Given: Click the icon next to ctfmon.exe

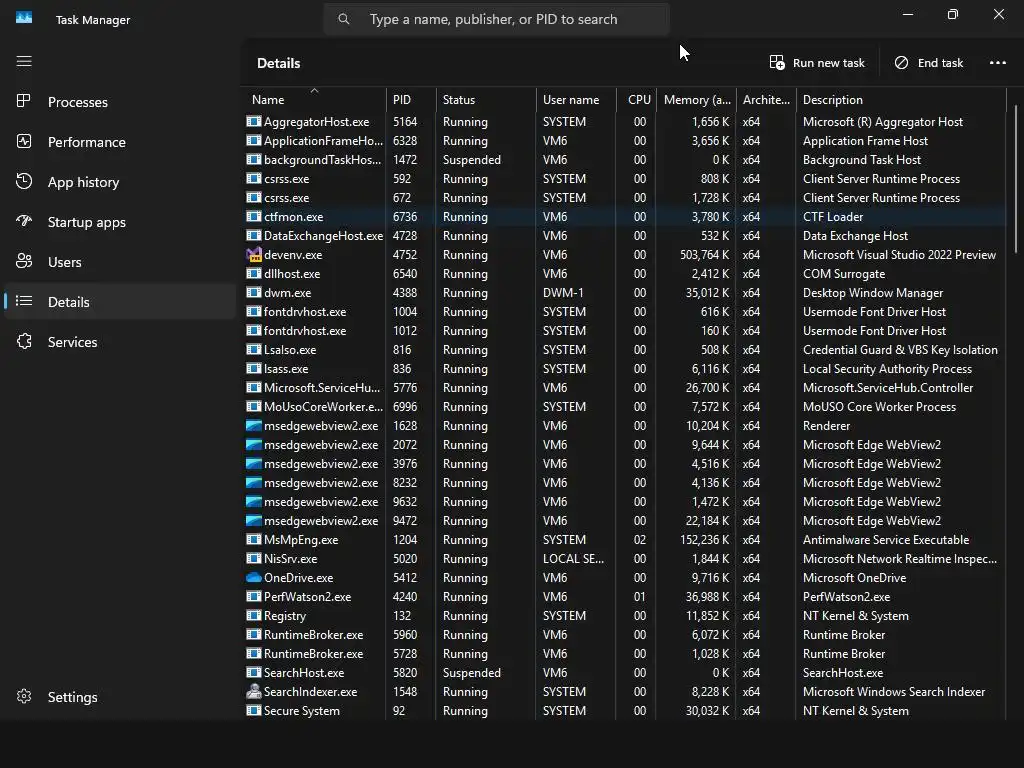Looking at the screenshot, I should 253,216.
